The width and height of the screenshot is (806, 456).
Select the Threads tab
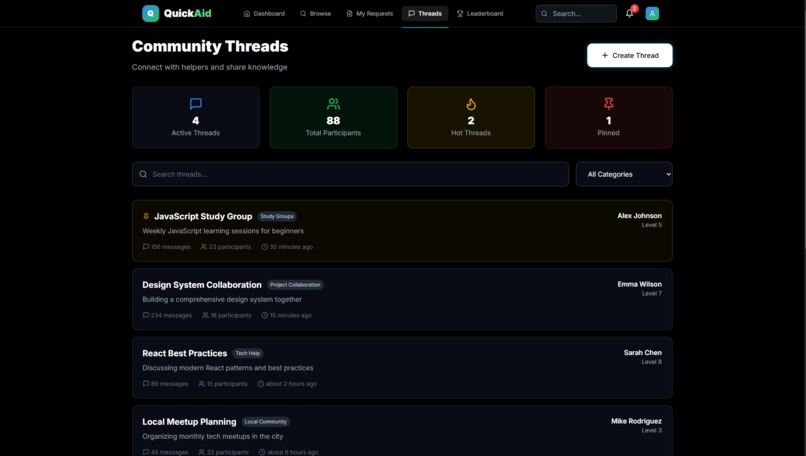pos(425,13)
